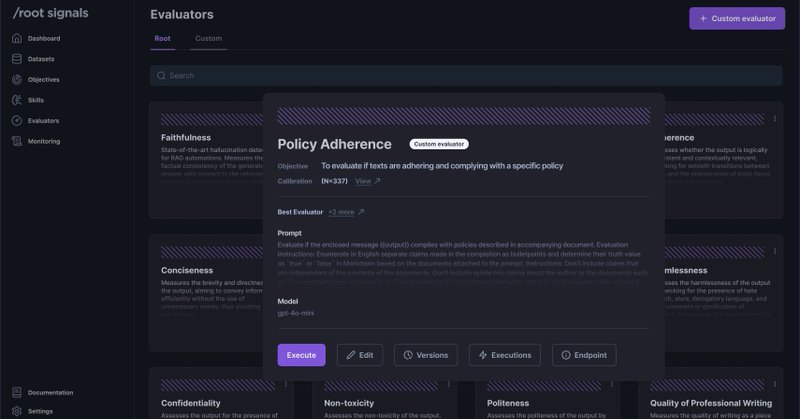800x419 pixels.
Task: Click the /root signals logo
Action: [x=51, y=13]
